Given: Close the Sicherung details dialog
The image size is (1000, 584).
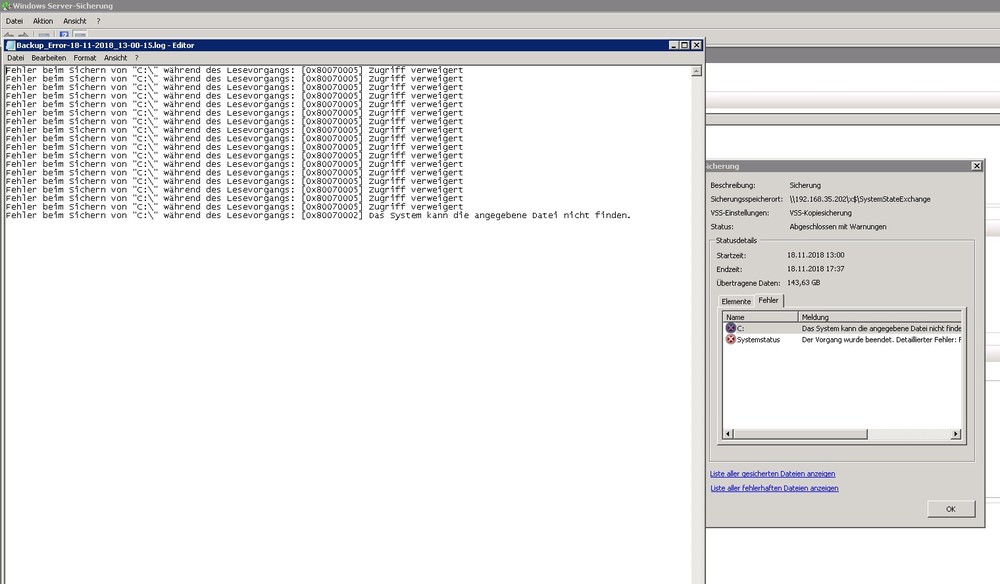Looking at the screenshot, I should [975, 166].
